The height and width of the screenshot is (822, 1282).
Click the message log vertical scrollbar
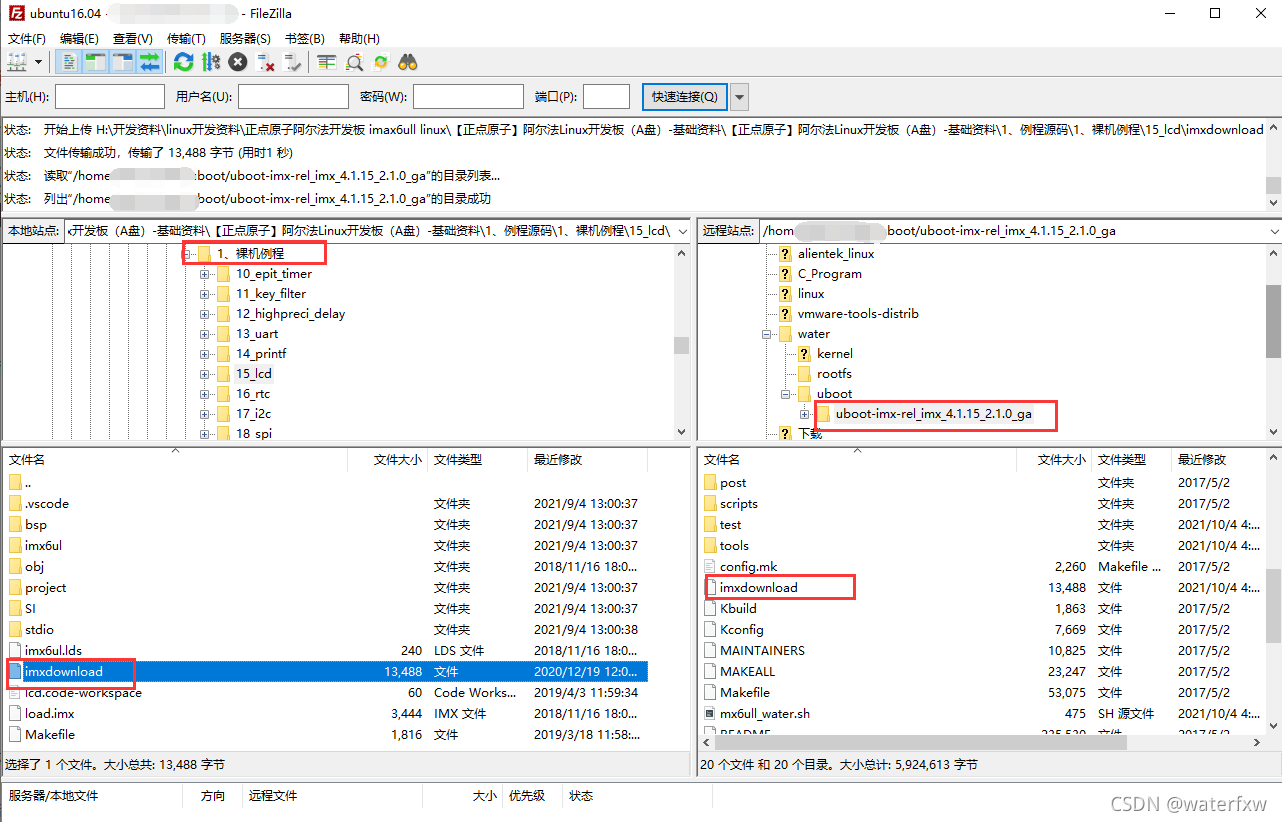(1273, 167)
